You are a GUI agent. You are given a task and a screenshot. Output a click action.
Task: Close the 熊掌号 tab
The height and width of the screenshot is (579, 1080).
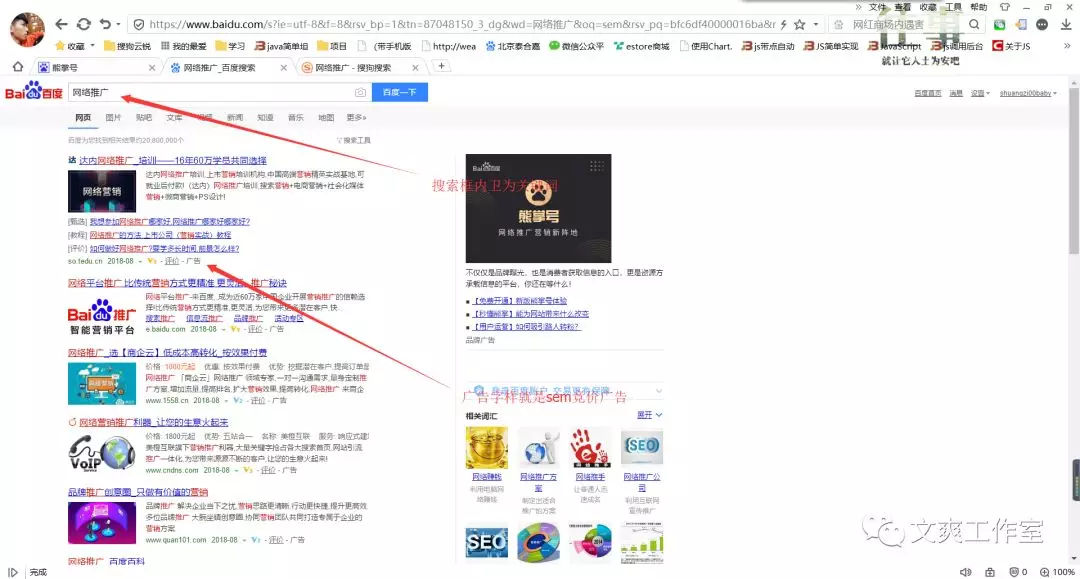(x=152, y=67)
